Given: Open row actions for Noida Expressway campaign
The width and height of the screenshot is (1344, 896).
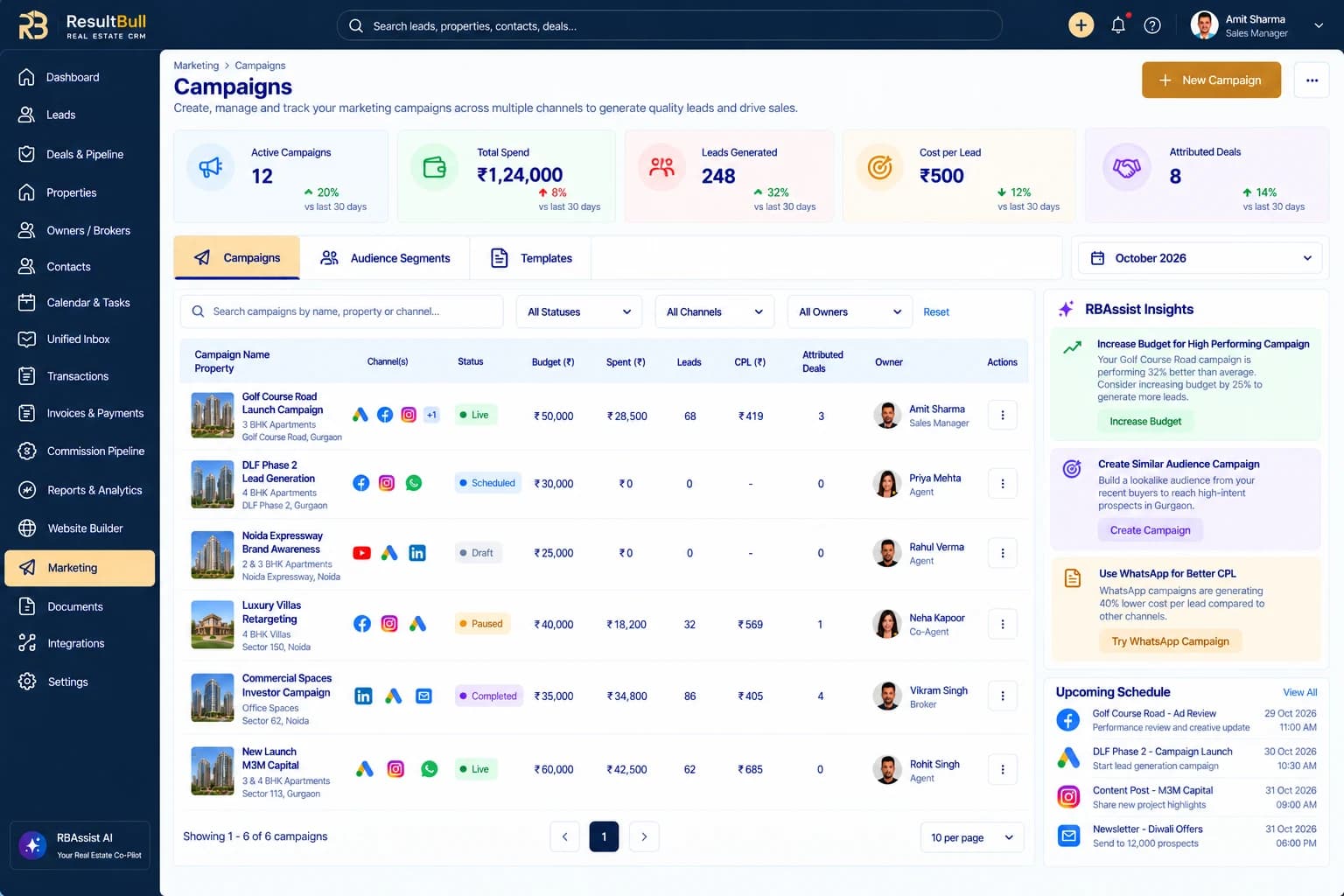Looking at the screenshot, I should tap(1003, 553).
